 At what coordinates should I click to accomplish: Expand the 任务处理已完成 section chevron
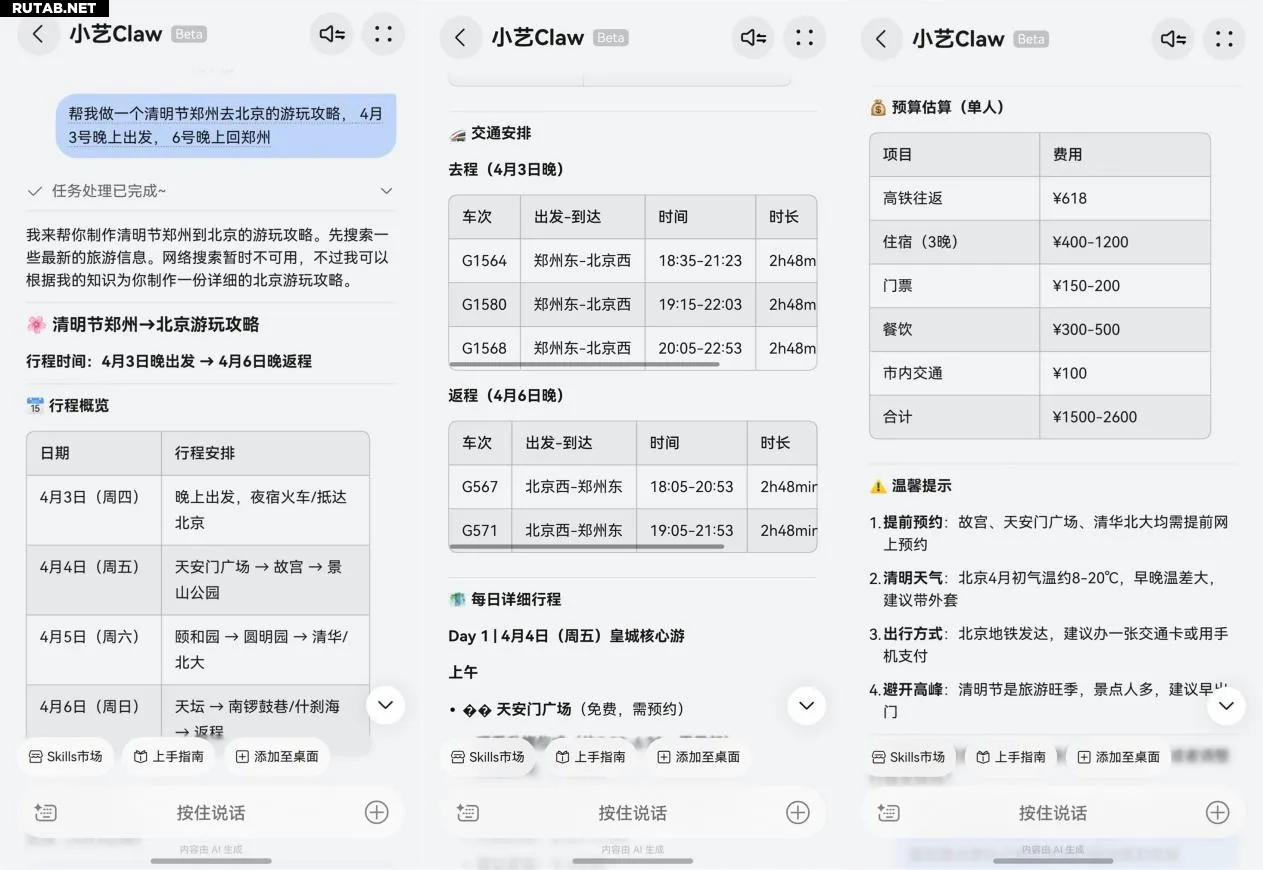[x=386, y=191]
